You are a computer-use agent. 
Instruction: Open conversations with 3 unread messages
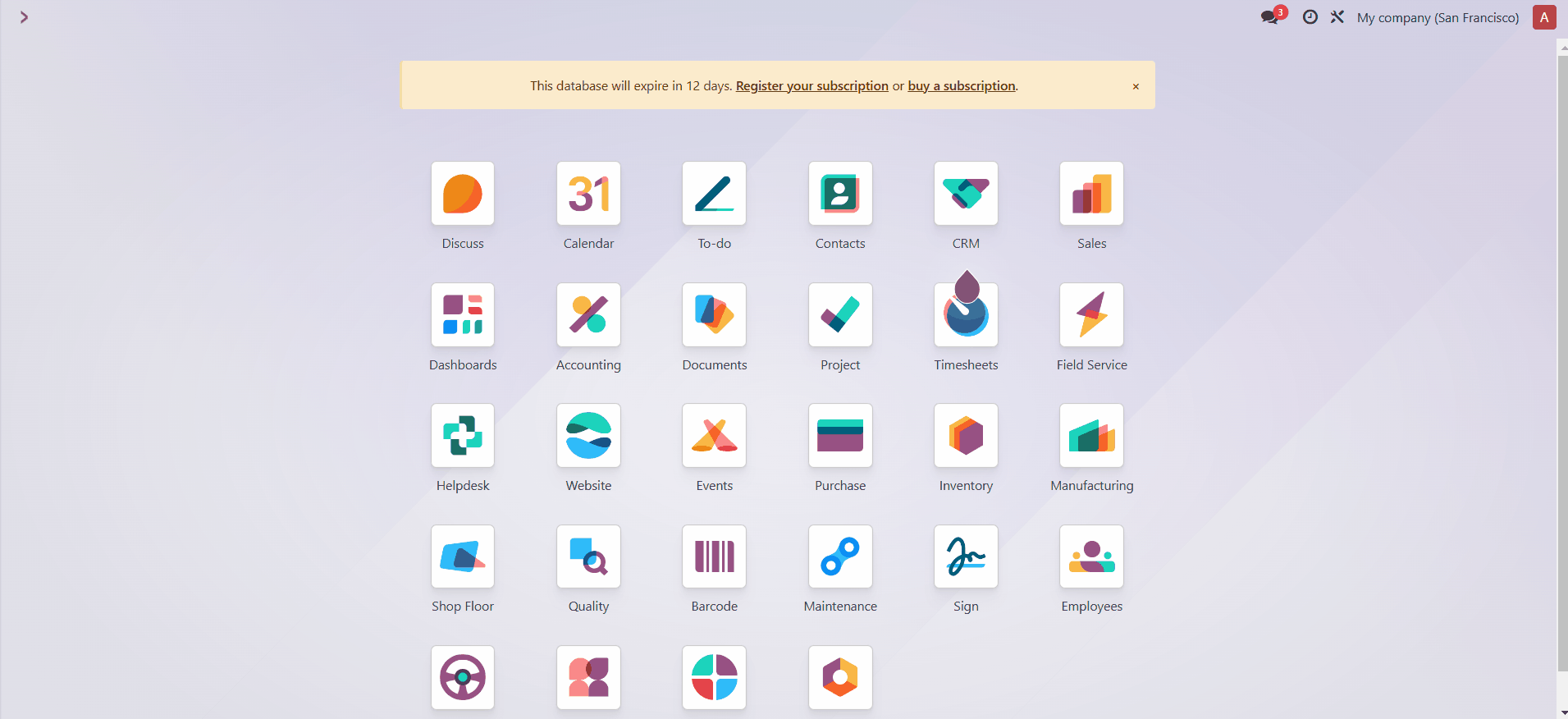click(x=1273, y=16)
